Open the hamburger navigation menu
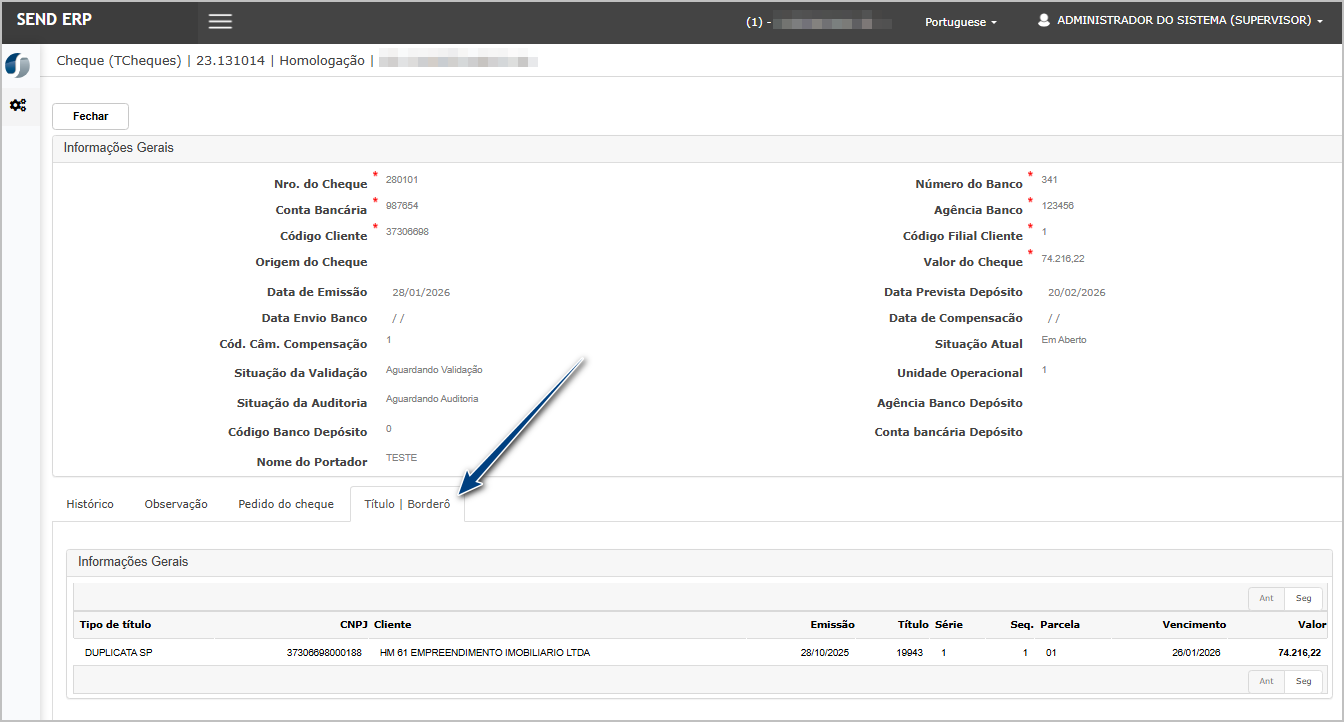1344x722 pixels. (x=220, y=22)
